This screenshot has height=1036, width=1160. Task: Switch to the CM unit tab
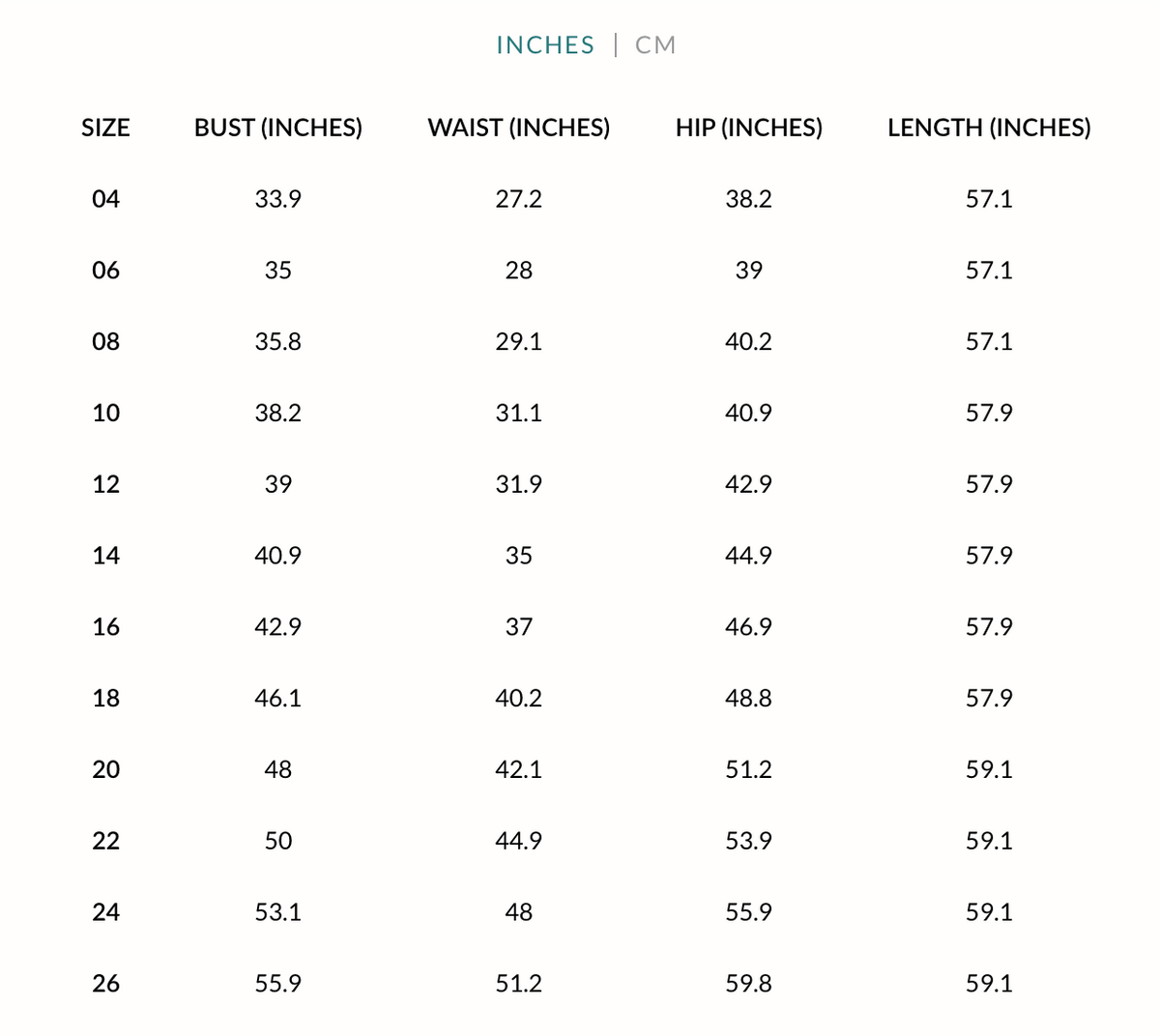point(655,45)
